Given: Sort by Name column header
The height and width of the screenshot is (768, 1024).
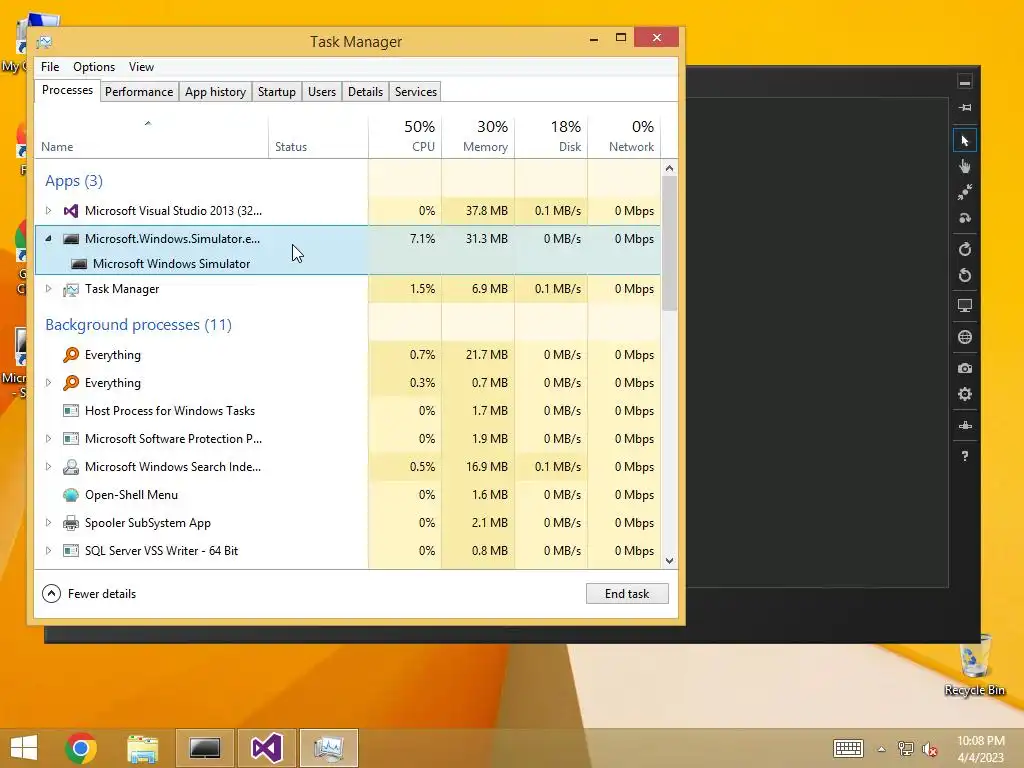Looking at the screenshot, I should click(x=152, y=136).
